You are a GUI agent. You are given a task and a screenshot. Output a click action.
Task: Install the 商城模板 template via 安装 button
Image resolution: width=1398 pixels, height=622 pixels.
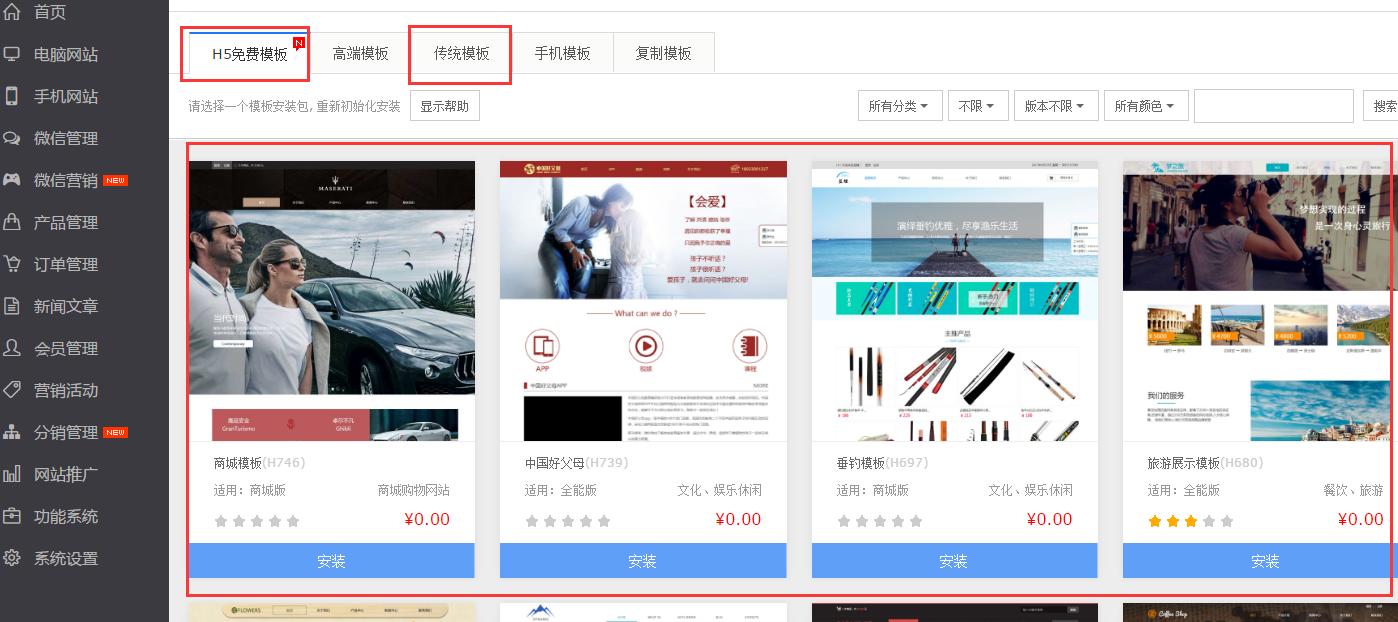click(x=330, y=561)
